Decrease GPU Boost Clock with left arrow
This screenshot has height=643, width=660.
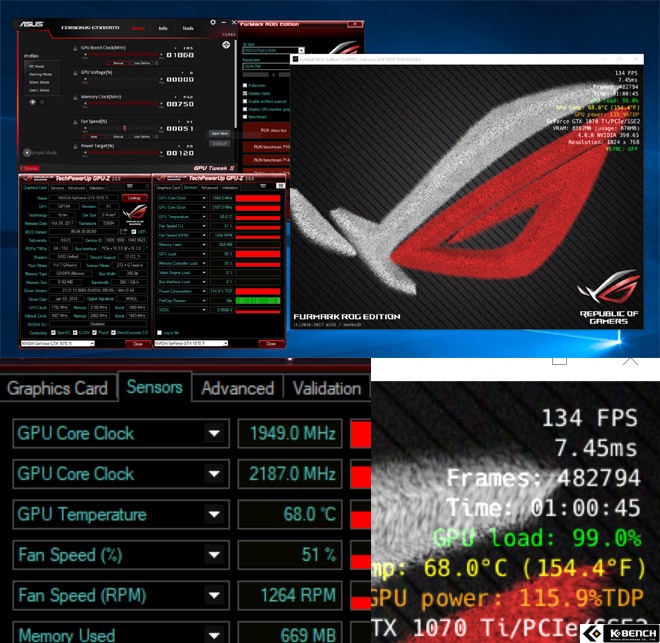tap(85, 55)
